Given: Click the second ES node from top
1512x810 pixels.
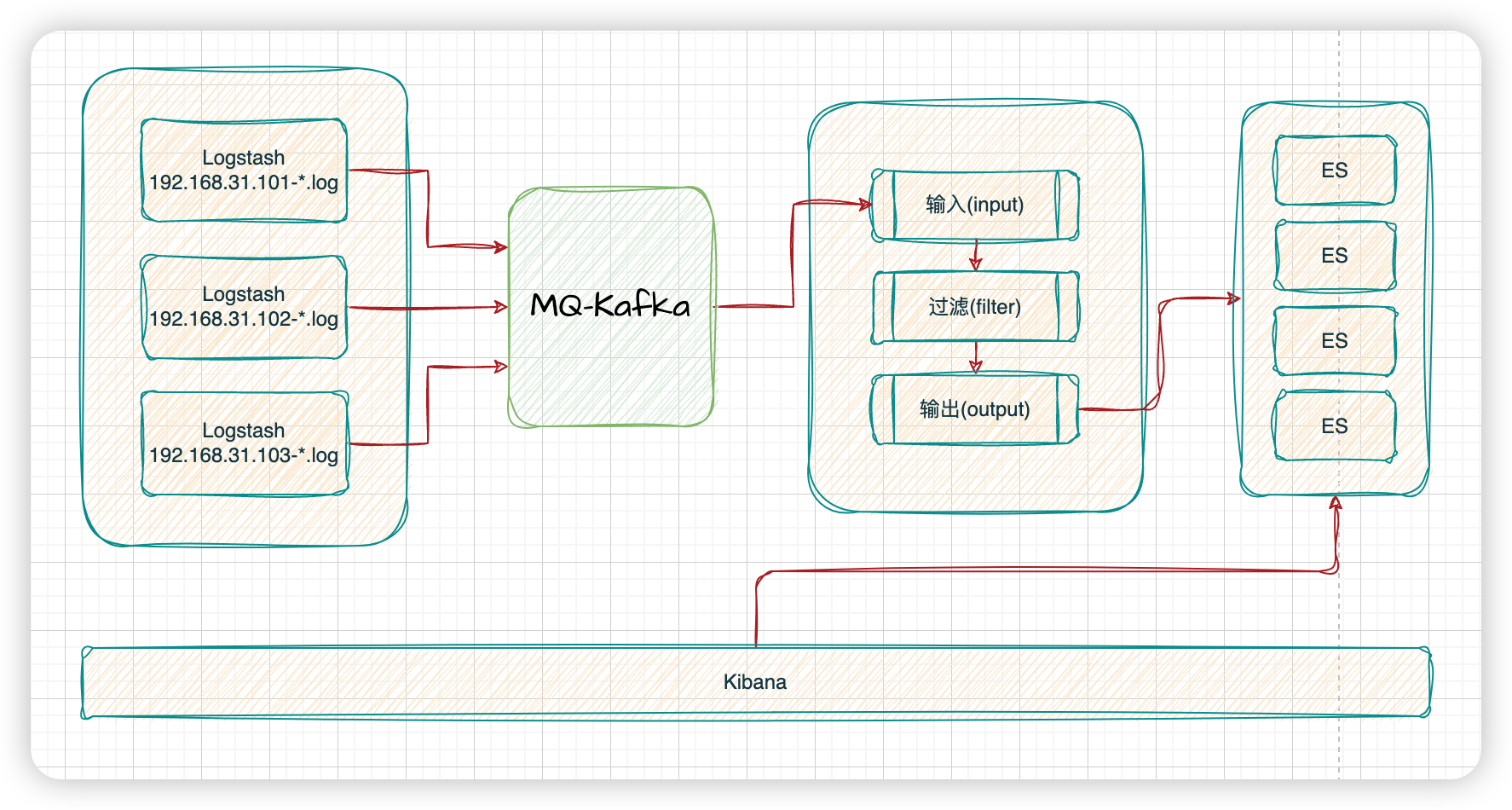Looking at the screenshot, I should tap(1335, 256).
